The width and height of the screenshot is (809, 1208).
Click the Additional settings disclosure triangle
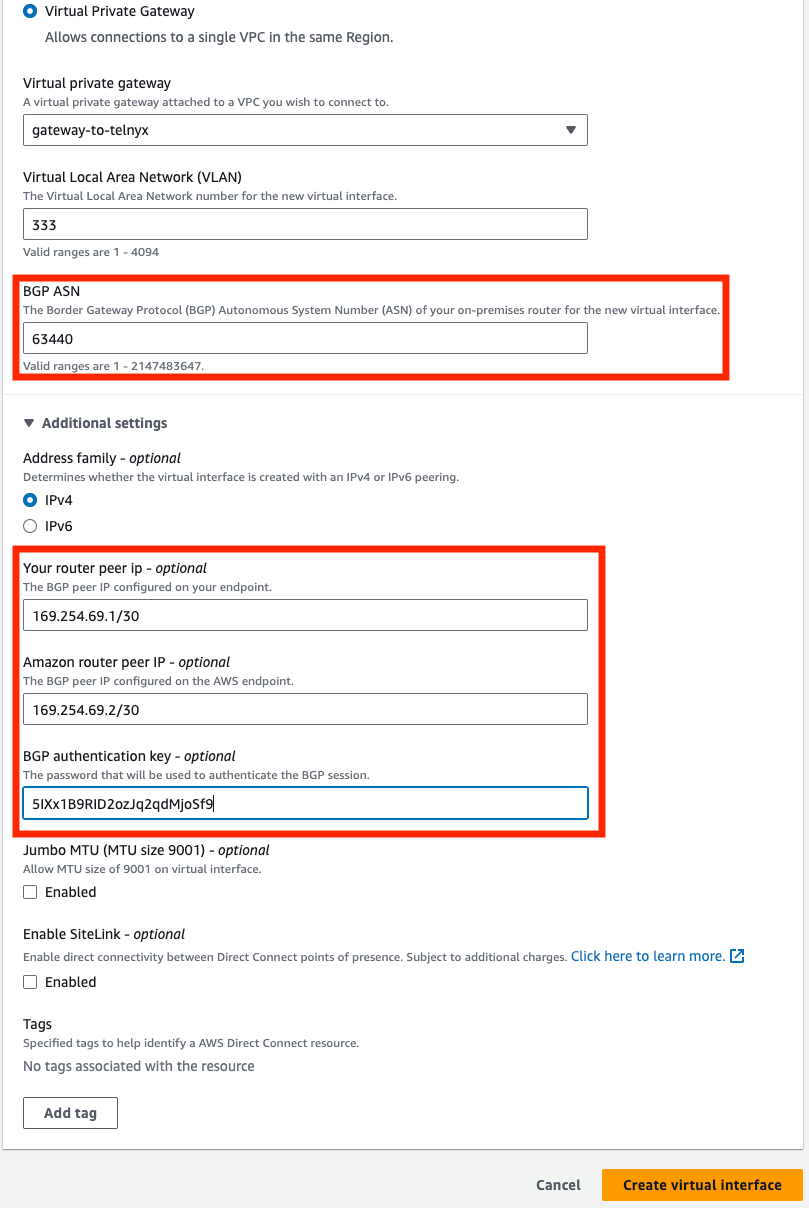pyautogui.click(x=27, y=423)
